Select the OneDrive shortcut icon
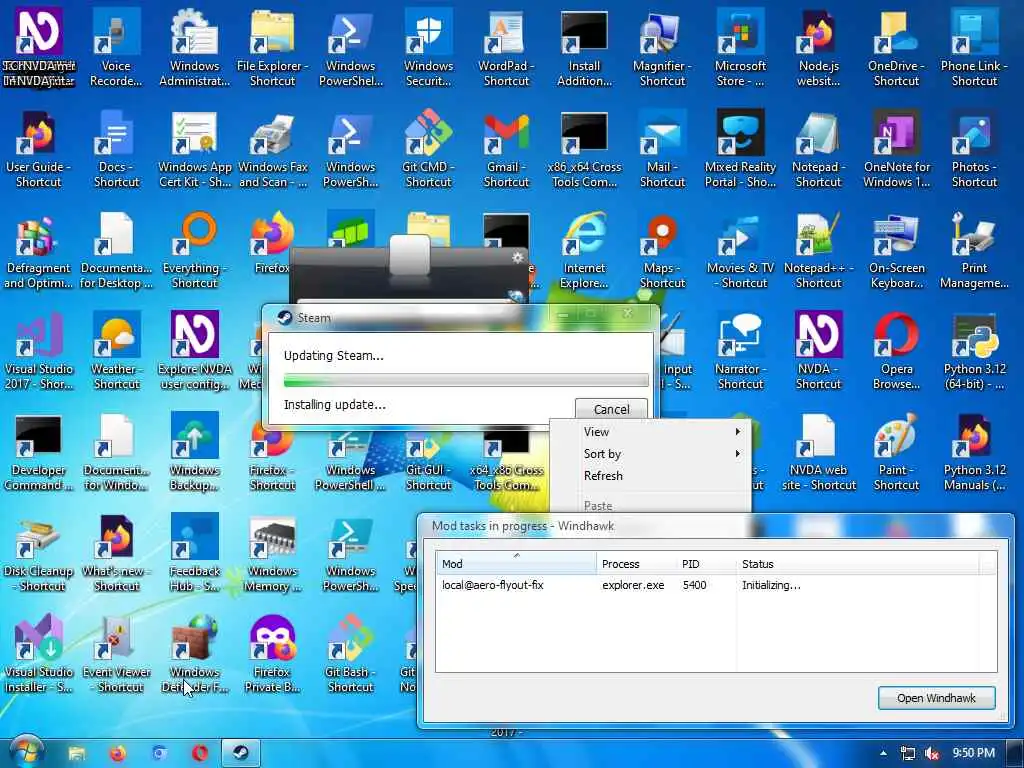The height and width of the screenshot is (768, 1024). [896, 47]
